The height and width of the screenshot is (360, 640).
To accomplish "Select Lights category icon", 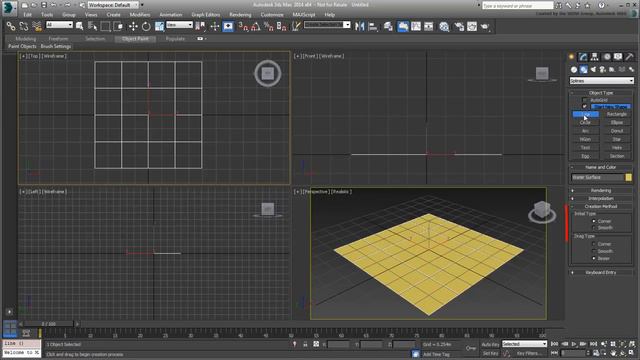I will pyautogui.click(x=593, y=70).
